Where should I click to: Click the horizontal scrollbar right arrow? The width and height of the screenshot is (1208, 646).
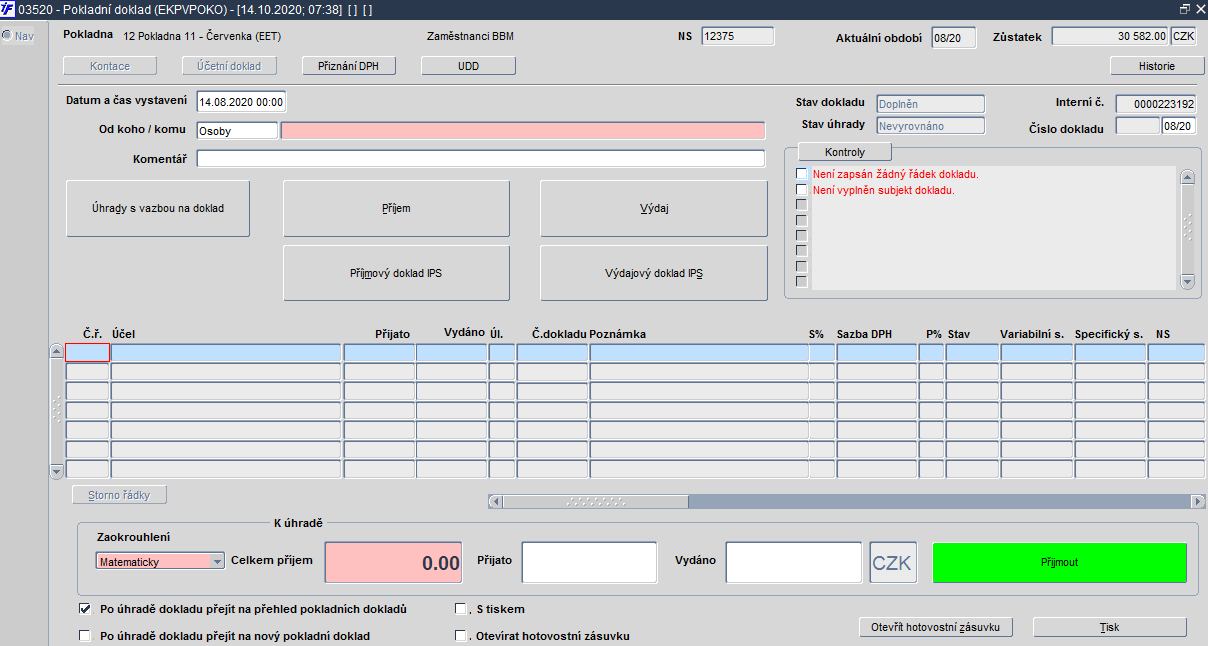[1198, 501]
